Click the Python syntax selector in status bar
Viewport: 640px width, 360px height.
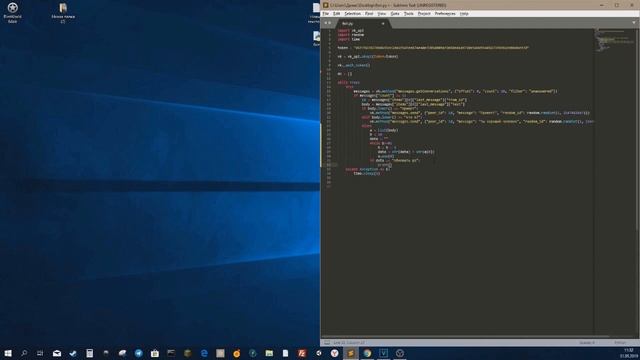pos(620,343)
